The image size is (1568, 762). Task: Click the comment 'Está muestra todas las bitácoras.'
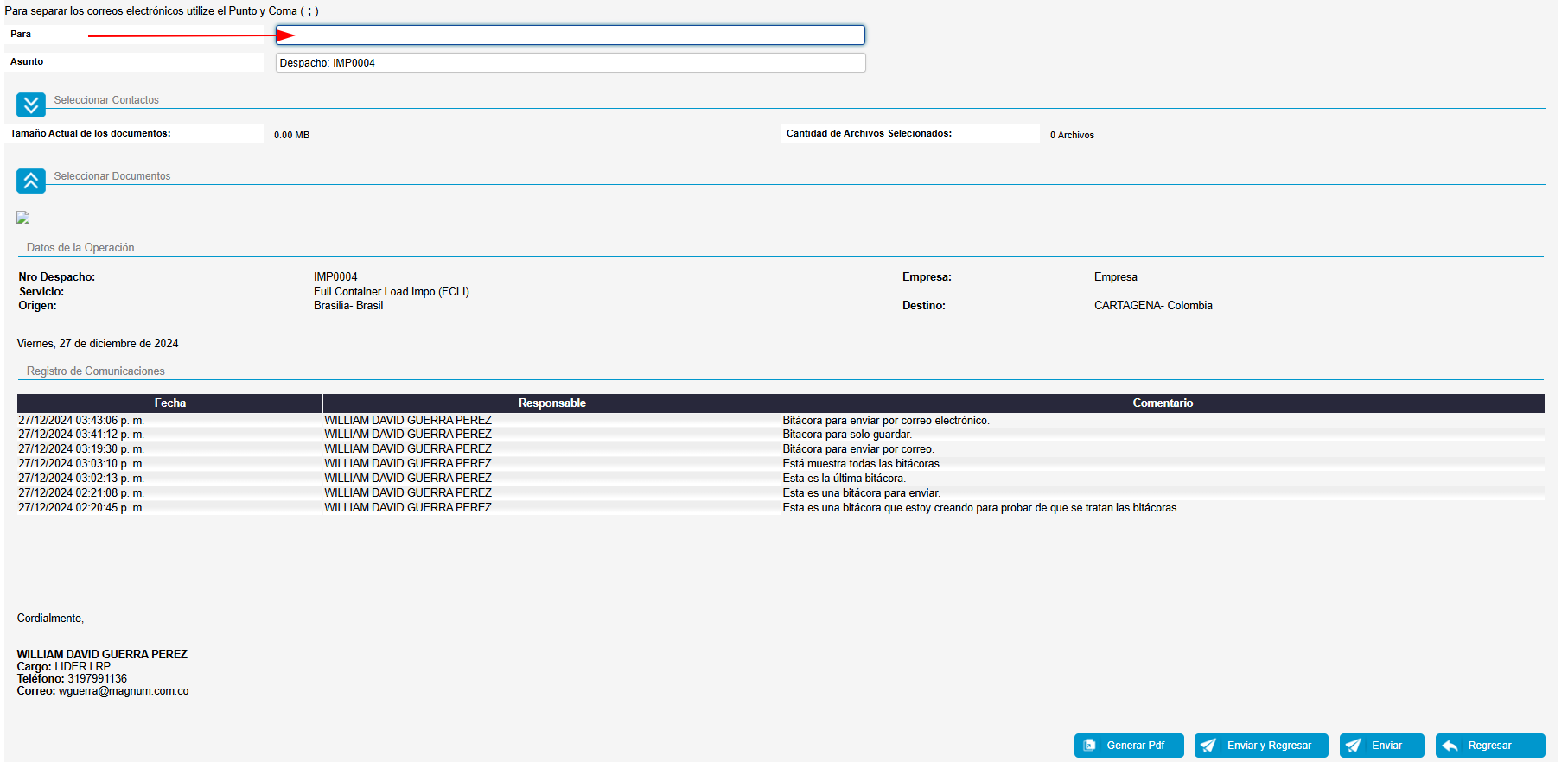pyautogui.click(x=861, y=464)
